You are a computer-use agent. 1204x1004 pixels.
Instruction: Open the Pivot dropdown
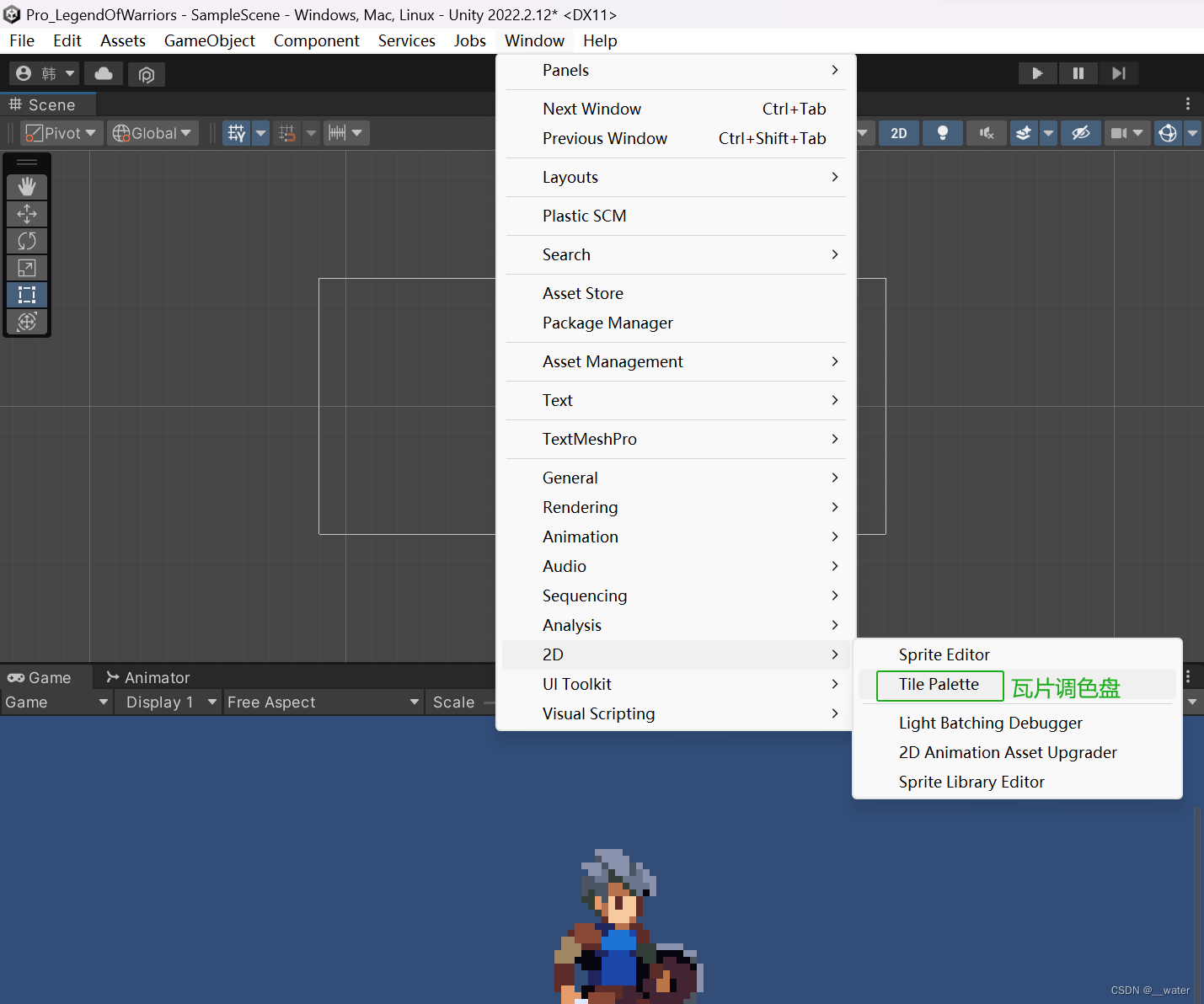62,133
